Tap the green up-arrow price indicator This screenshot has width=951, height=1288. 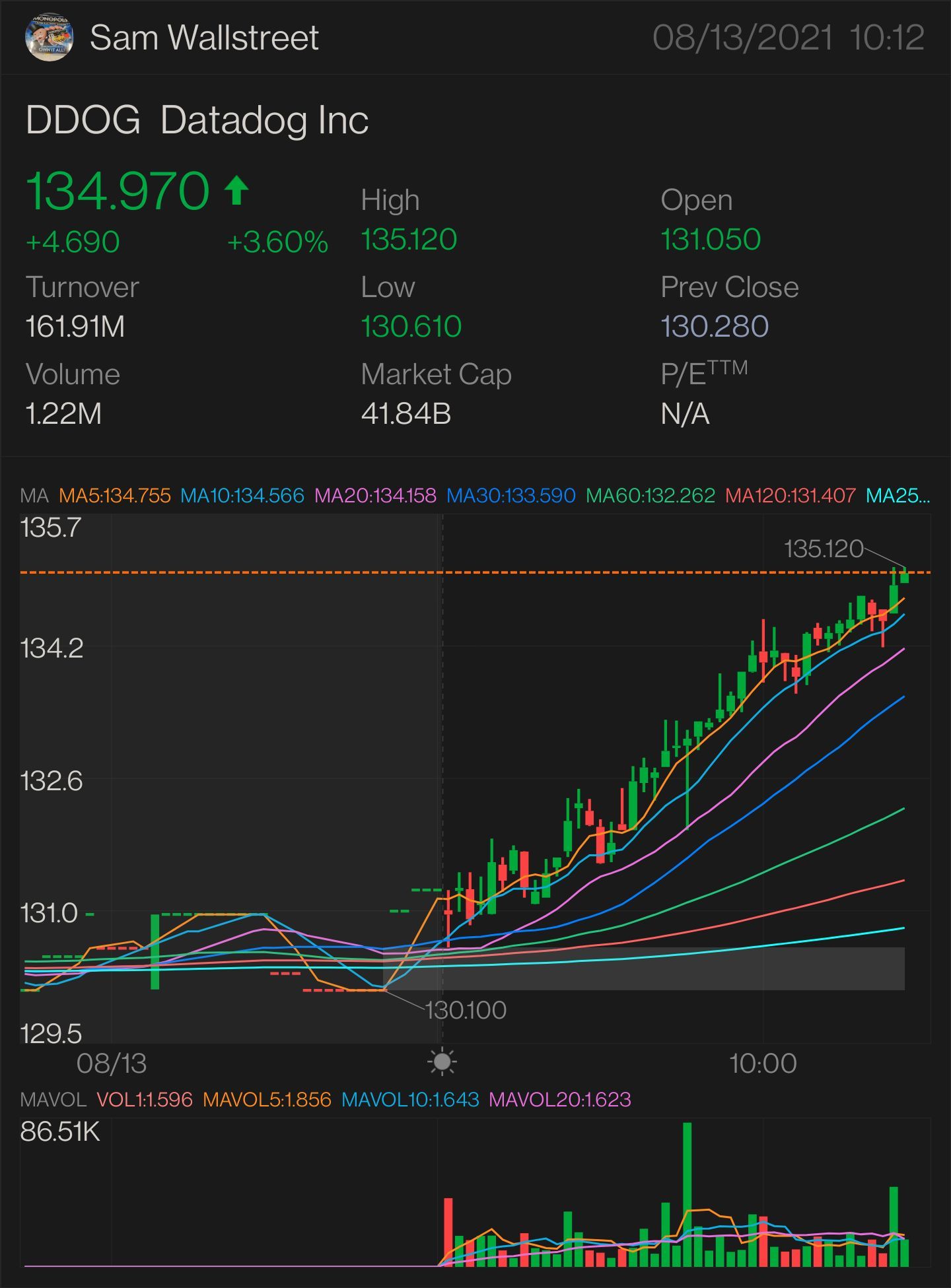[x=236, y=191]
